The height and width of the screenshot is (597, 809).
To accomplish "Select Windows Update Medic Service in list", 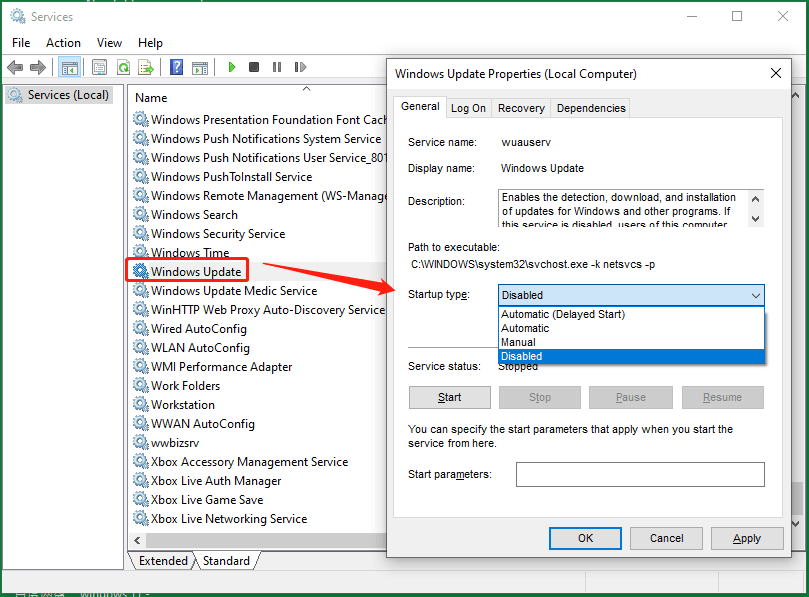I will [233, 291].
